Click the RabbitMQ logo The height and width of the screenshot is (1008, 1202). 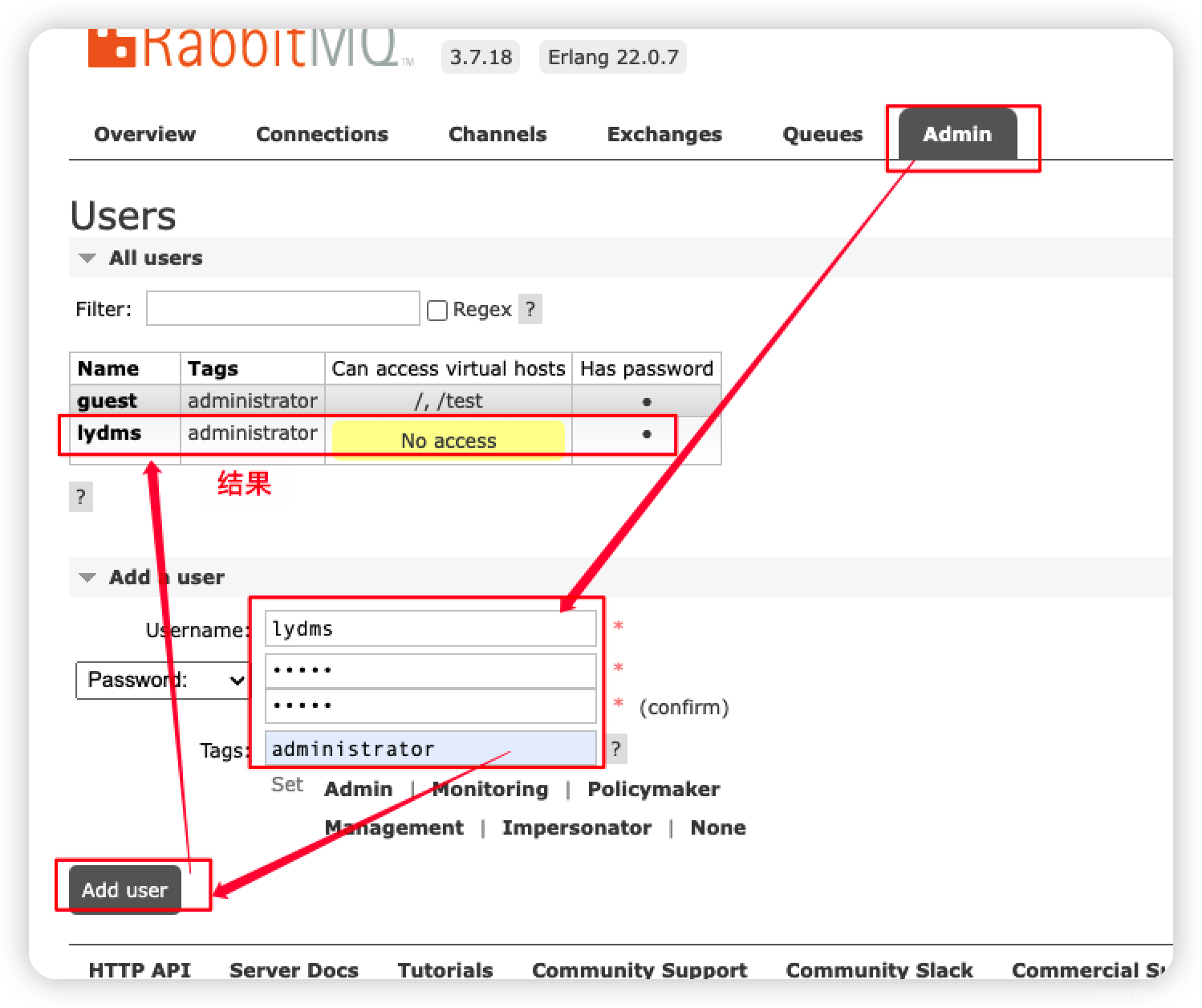point(250,48)
